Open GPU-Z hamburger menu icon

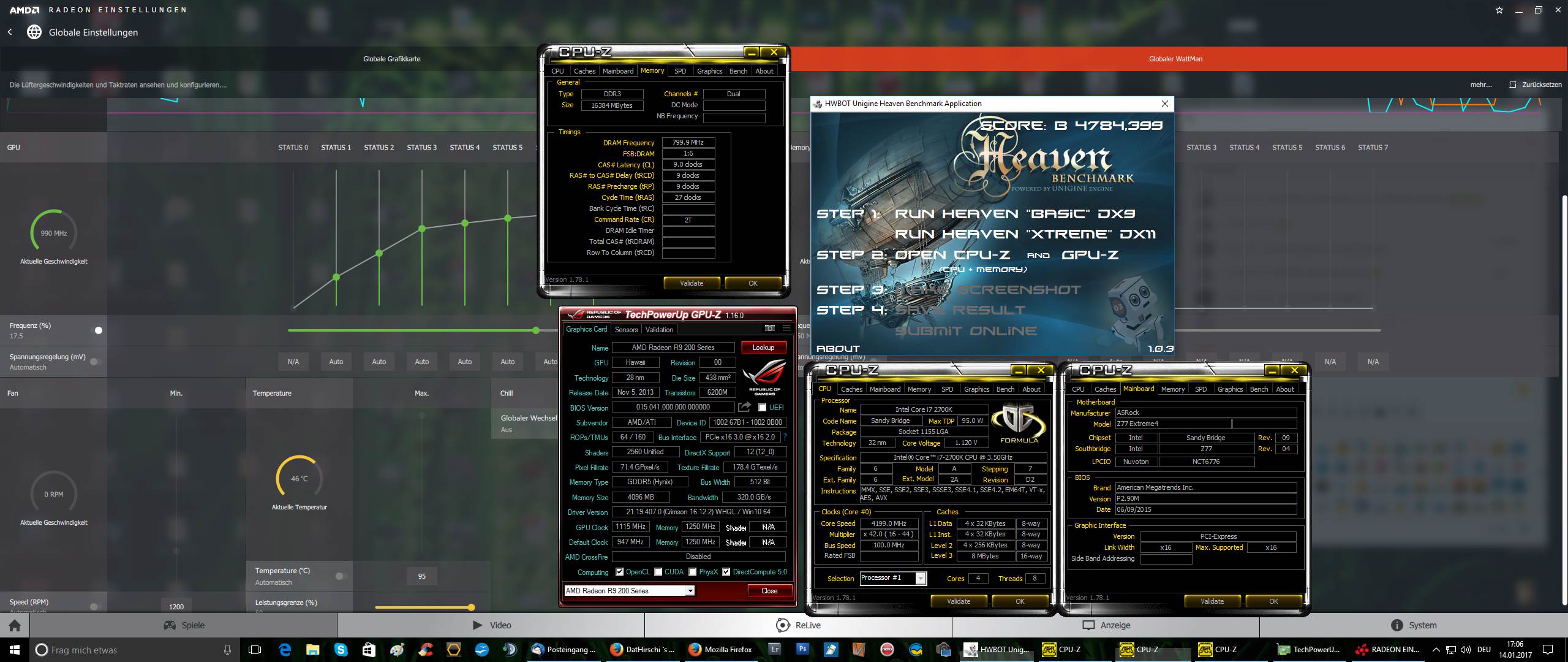coord(786,329)
